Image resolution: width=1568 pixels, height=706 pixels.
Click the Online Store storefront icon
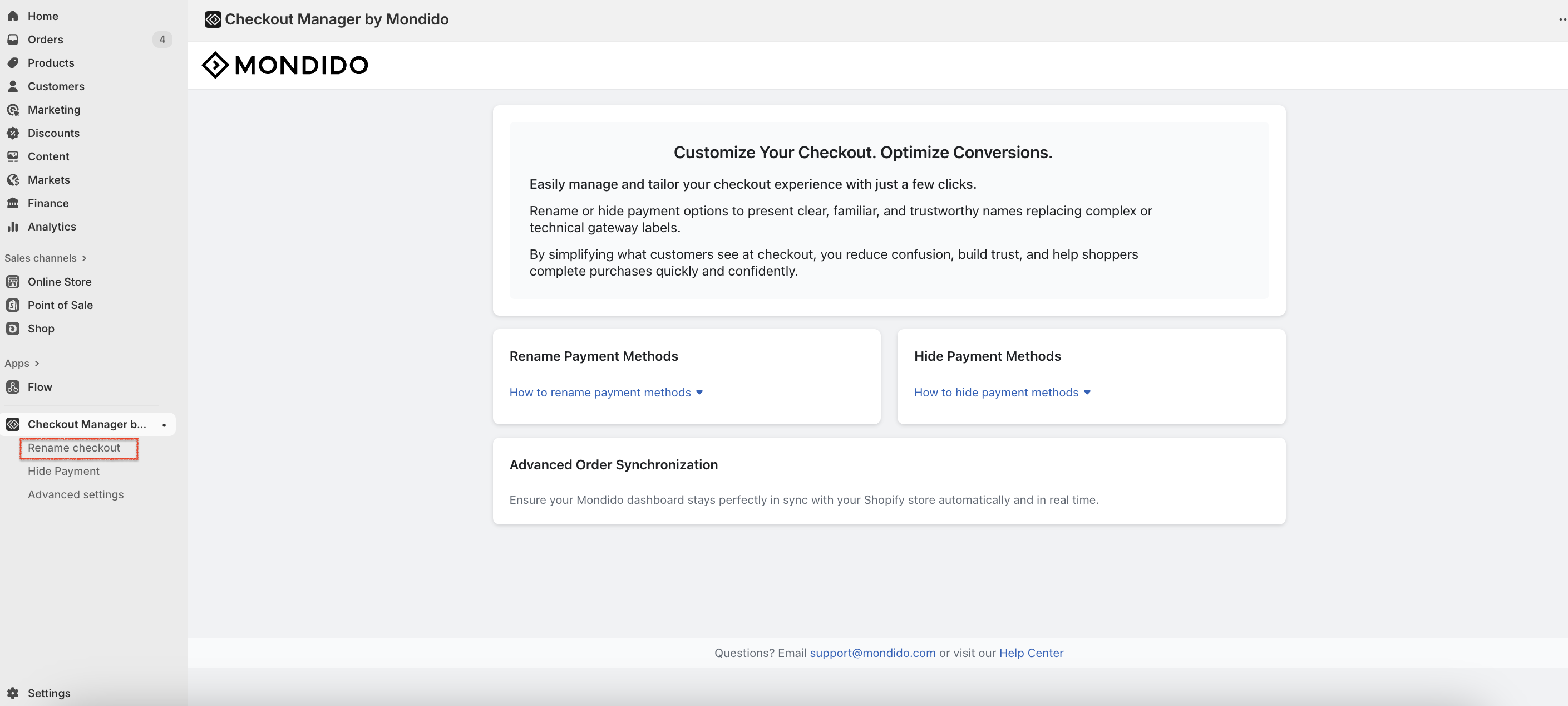(x=13, y=281)
